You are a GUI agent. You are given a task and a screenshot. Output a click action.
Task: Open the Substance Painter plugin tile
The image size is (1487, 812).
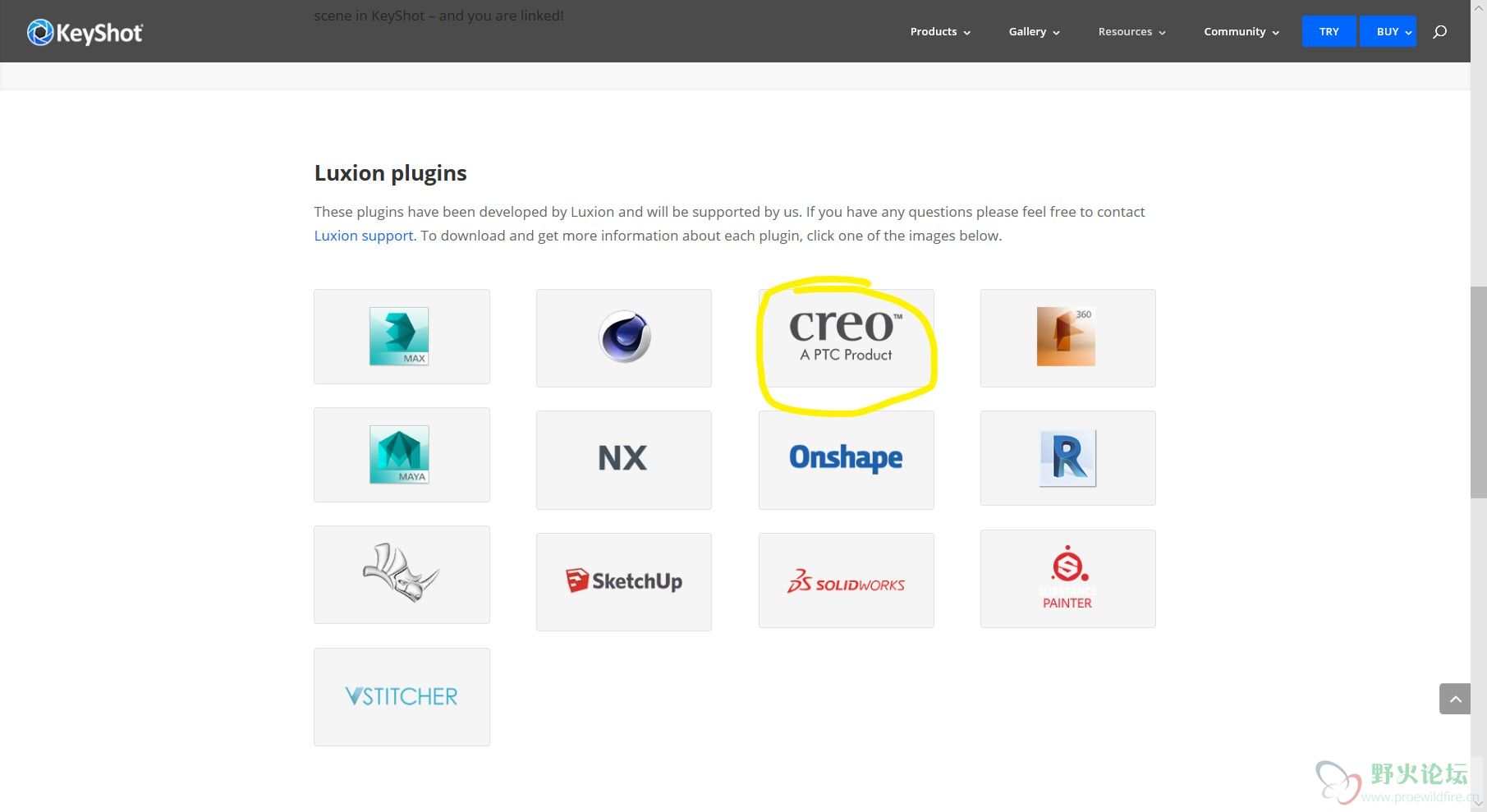click(x=1068, y=579)
